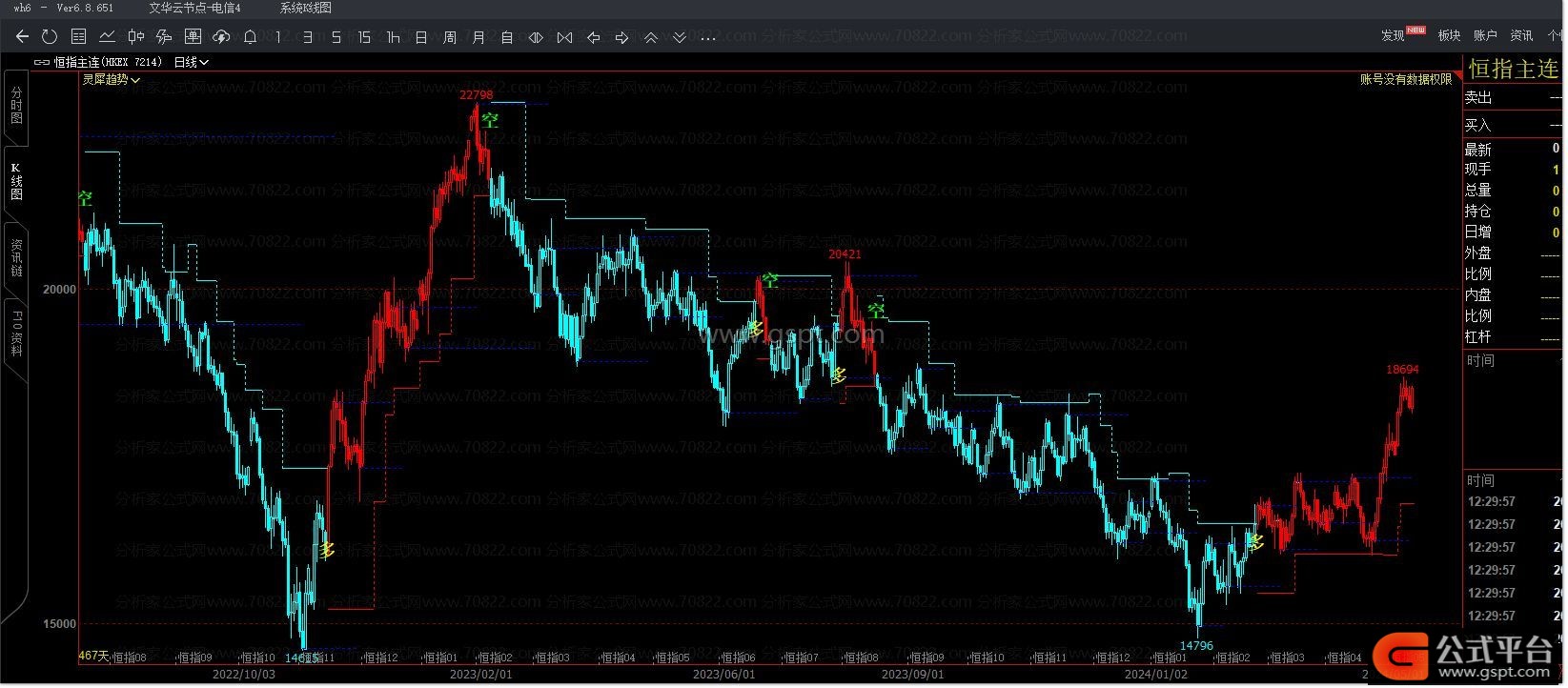Screen dimensions: 1568x688
Task: Switch to weekly (周) period
Action: click(x=450, y=37)
